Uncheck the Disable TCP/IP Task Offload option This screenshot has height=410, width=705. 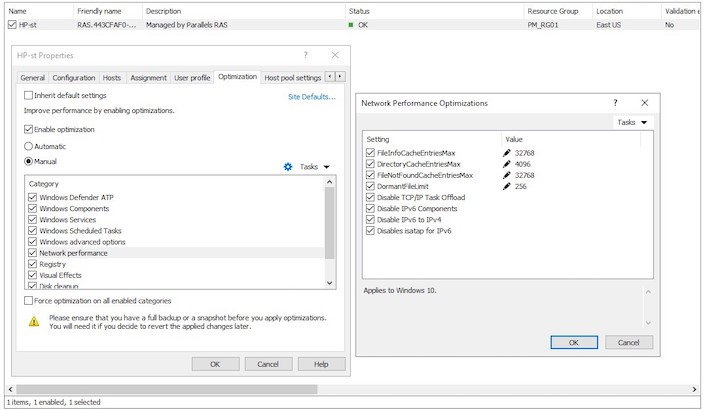tap(370, 197)
